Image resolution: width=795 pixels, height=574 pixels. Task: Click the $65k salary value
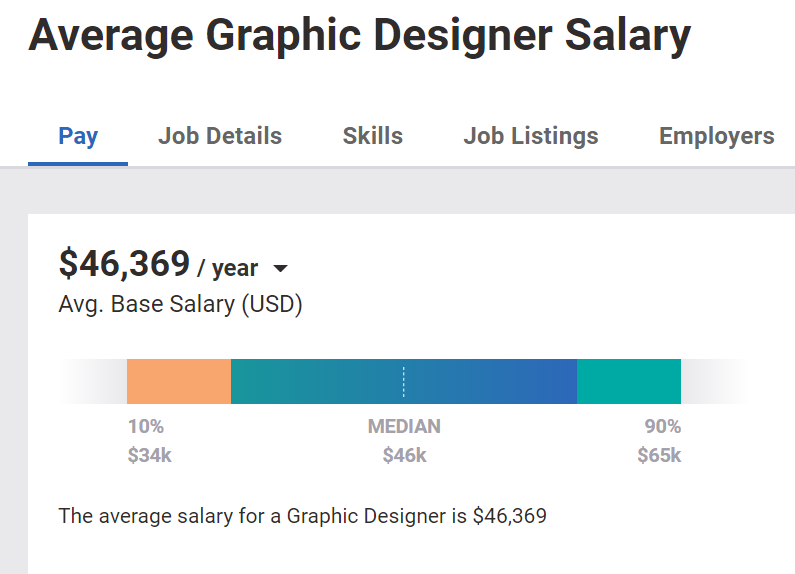pyautogui.click(x=659, y=455)
